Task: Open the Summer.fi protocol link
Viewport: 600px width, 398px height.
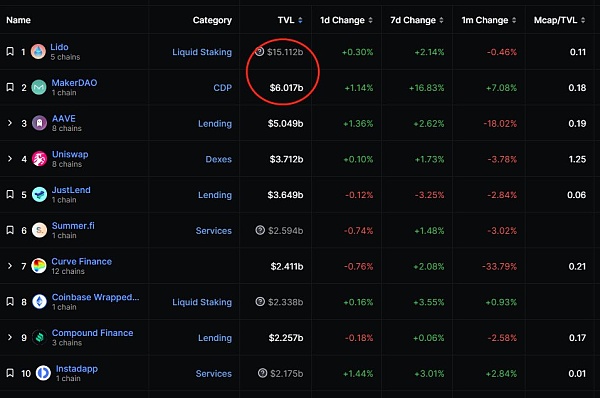Action: (73, 225)
